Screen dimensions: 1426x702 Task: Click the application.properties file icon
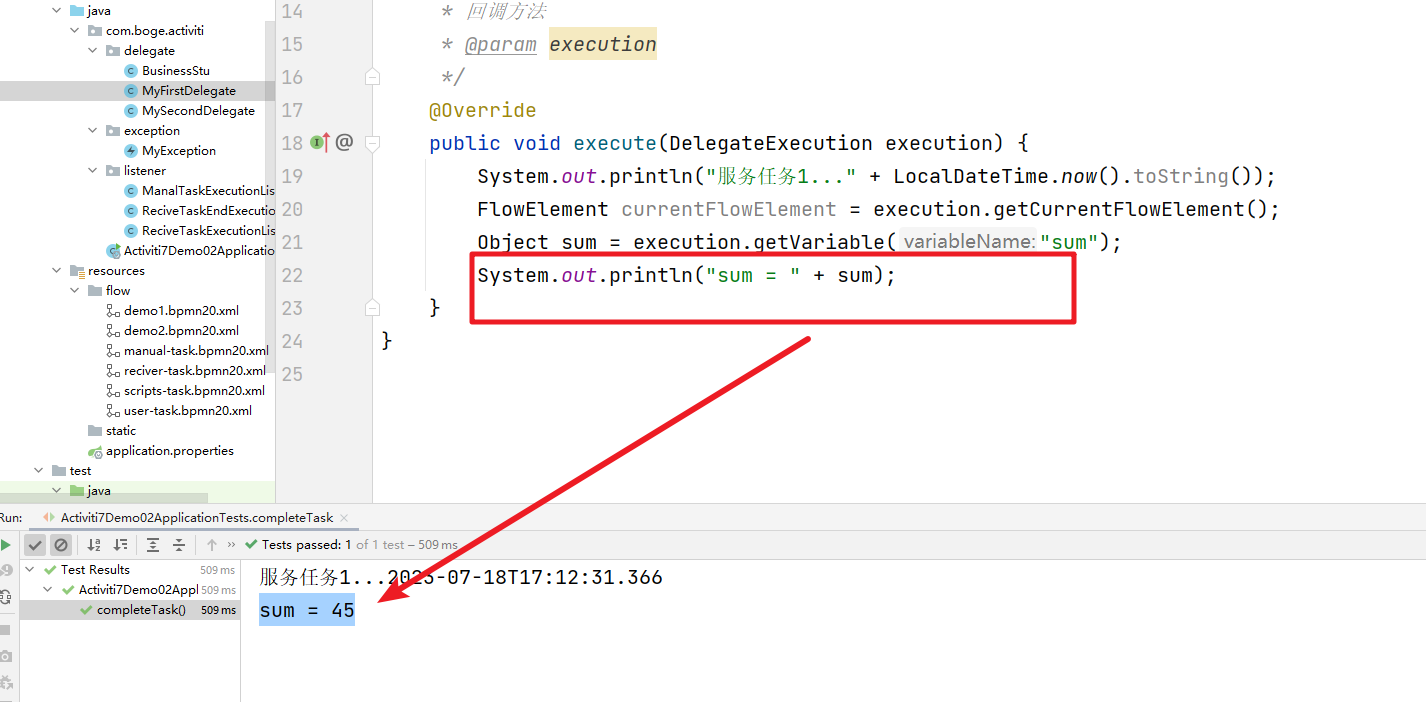coord(95,452)
